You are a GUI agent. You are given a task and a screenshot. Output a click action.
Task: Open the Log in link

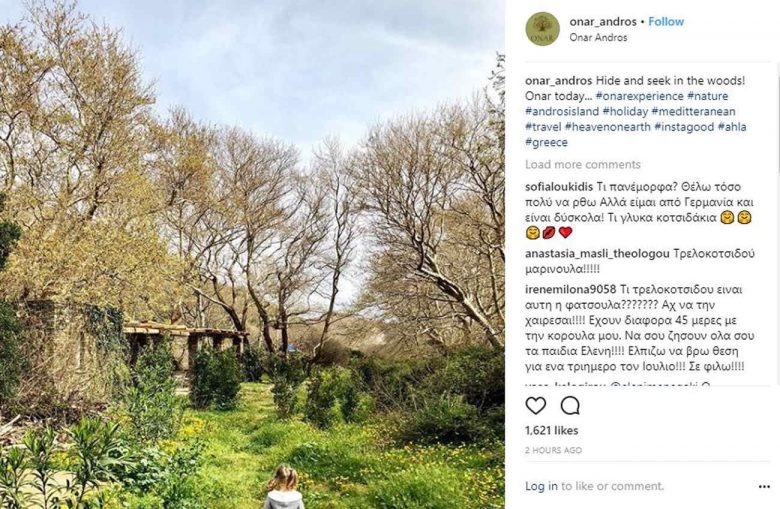click(541, 486)
